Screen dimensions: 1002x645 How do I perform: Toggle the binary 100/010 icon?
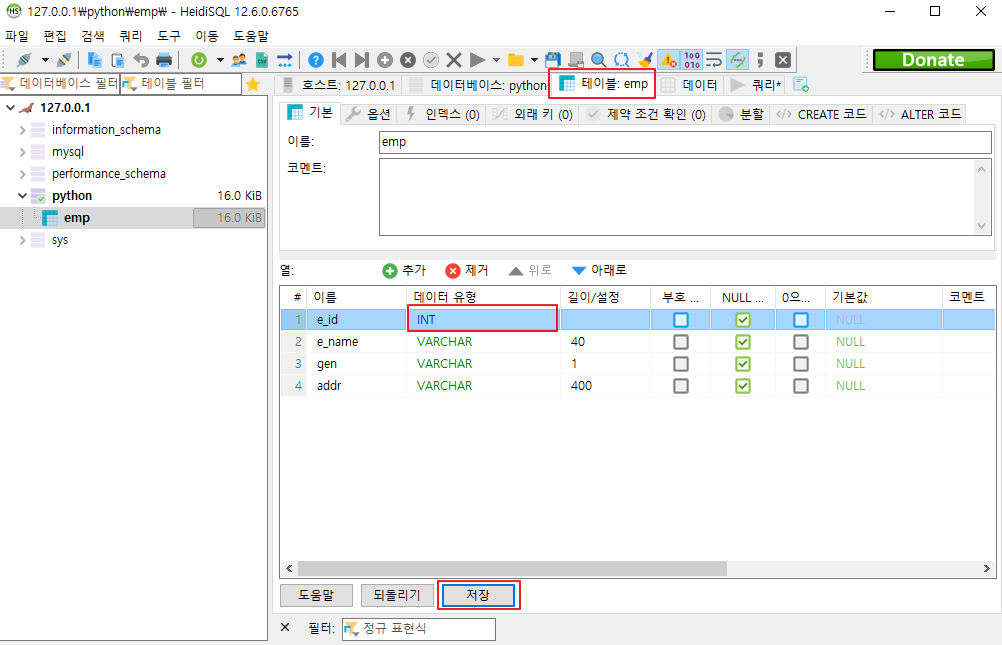692,60
